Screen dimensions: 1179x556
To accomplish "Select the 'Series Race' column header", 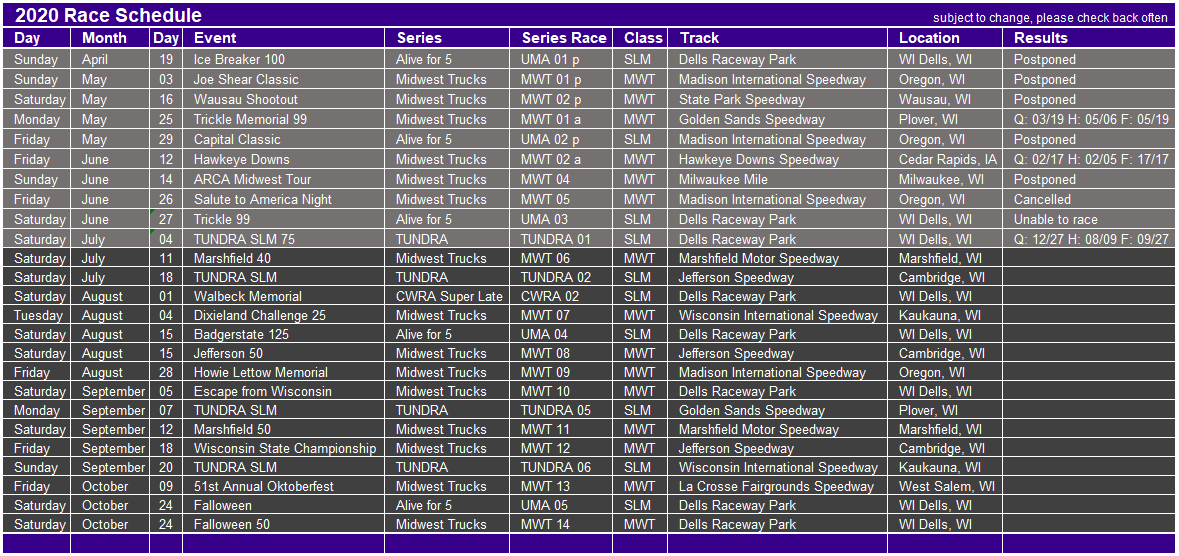I will coord(560,38).
